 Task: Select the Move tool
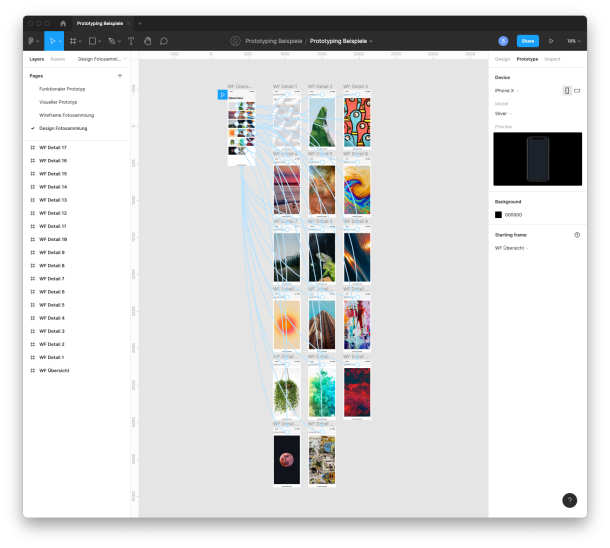pos(52,41)
